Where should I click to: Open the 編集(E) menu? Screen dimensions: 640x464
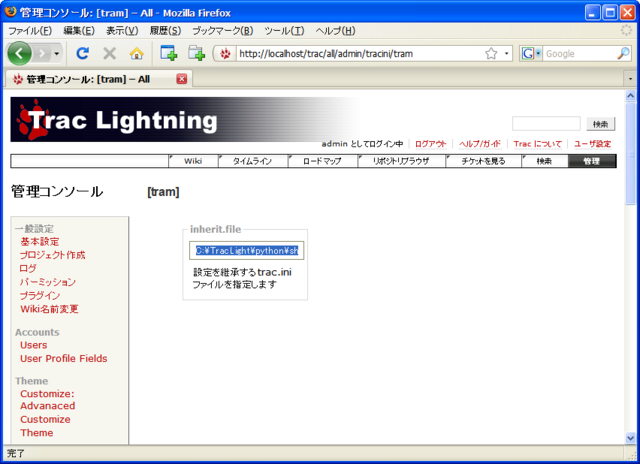tap(79, 31)
